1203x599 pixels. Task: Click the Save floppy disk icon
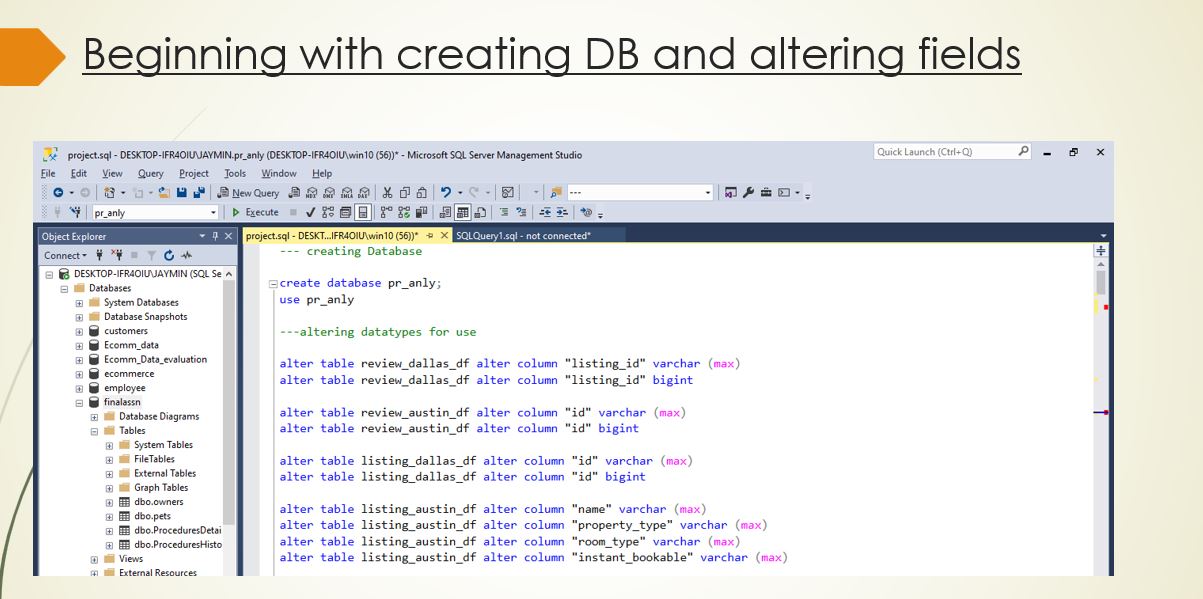point(182,193)
